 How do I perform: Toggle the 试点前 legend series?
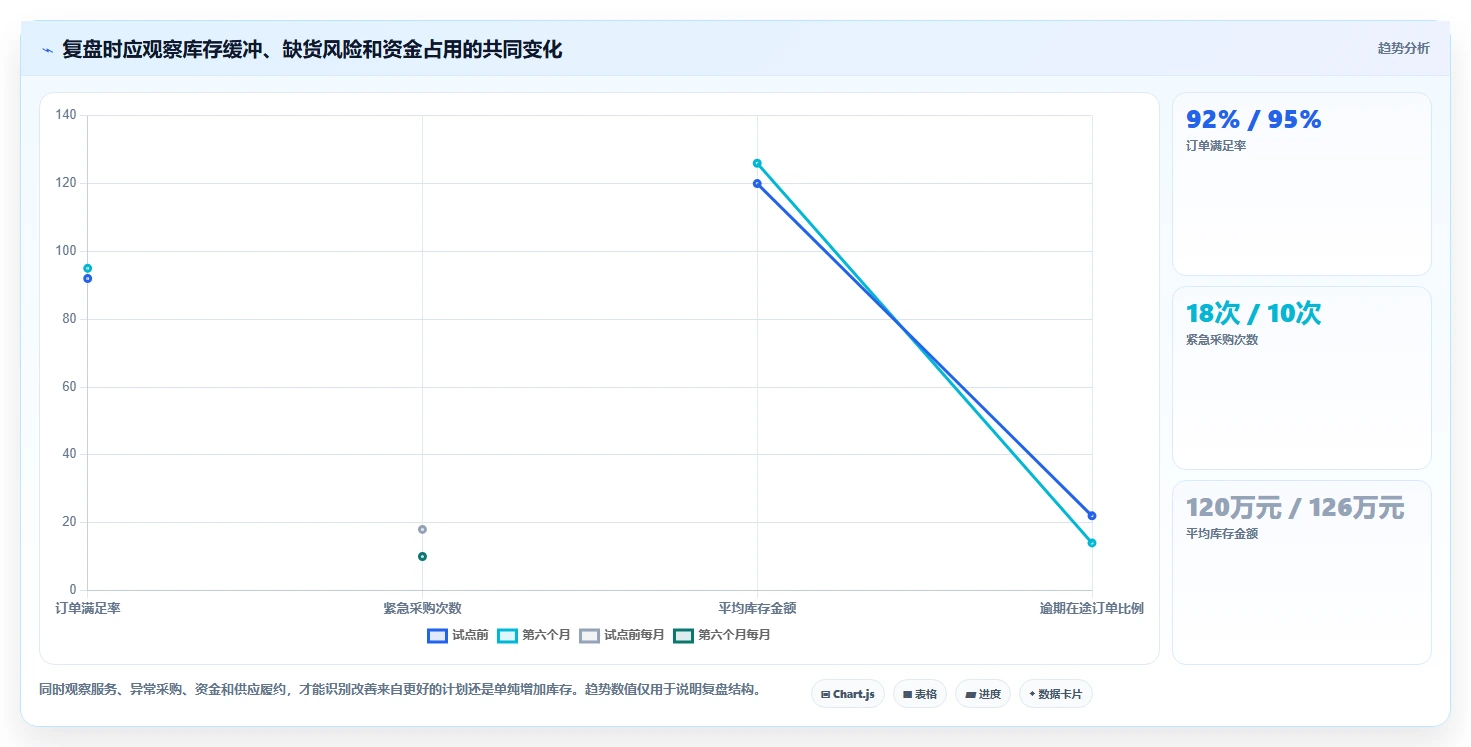click(458, 635)
